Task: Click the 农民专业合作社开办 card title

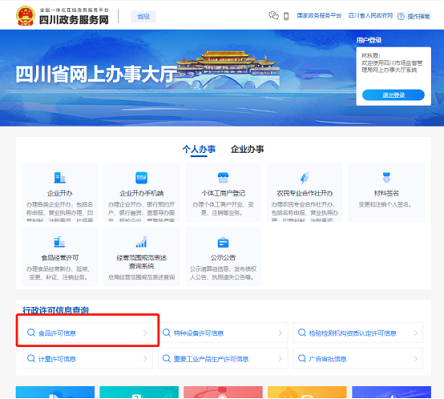Action: 305,193
